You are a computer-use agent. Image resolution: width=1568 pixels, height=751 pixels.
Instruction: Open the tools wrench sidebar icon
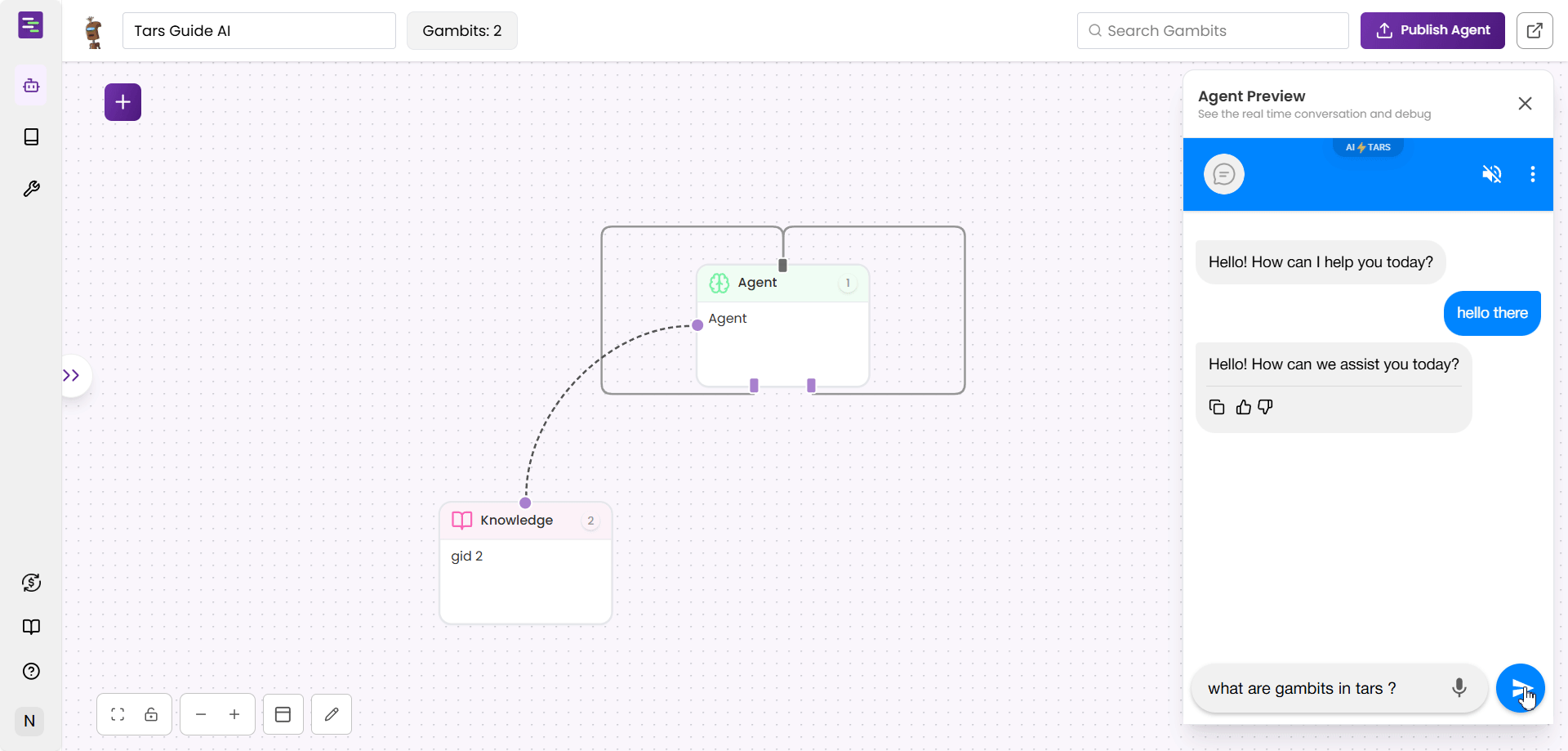click(31, 189)
